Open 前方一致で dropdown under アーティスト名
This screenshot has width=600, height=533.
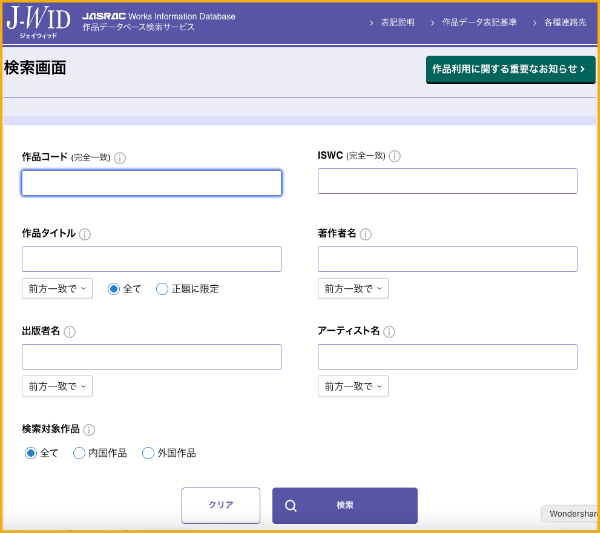(x=353, y=386)
